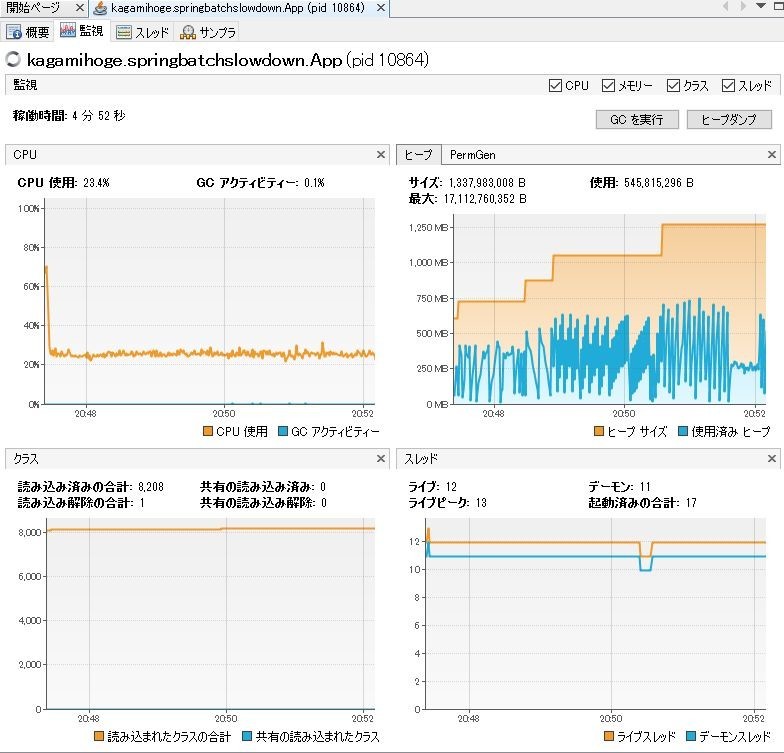This screenshot has width=784, height=753.
Task: Select the 監視 (Monitor) tab
Action: tap(82, 31)
